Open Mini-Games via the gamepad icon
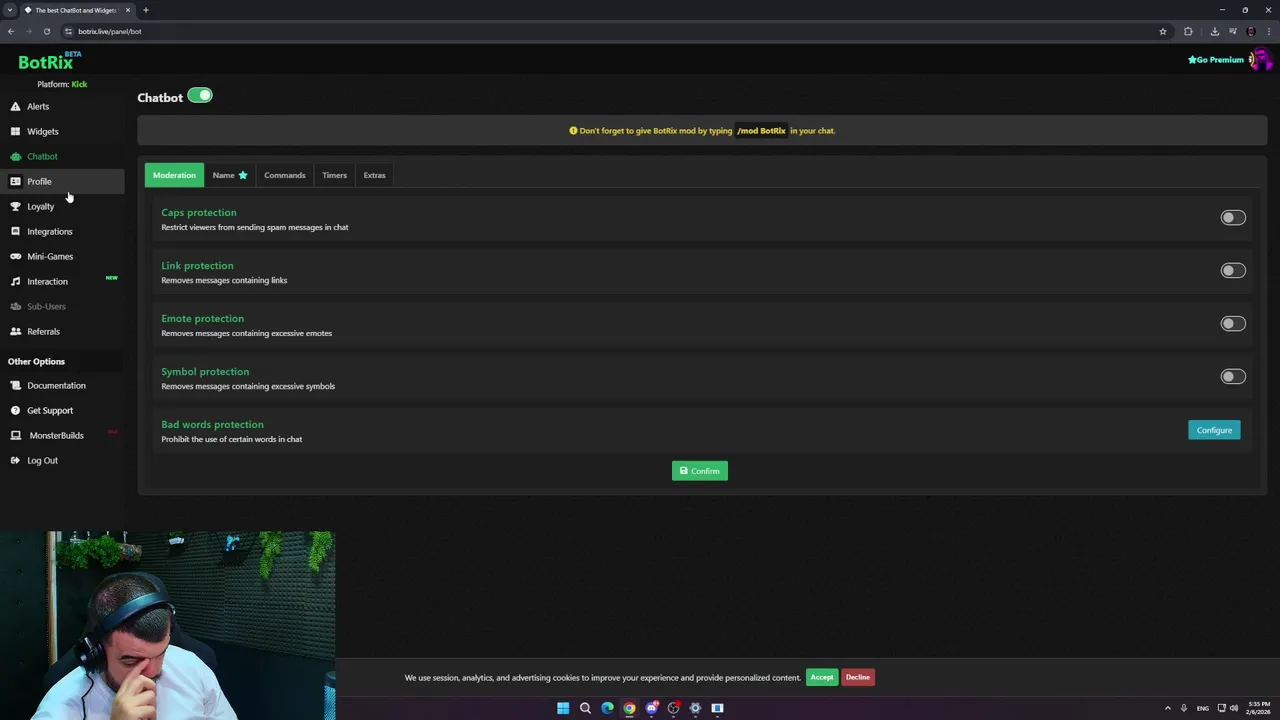Viewport: 1280px width, 720px height. [15, 256]
